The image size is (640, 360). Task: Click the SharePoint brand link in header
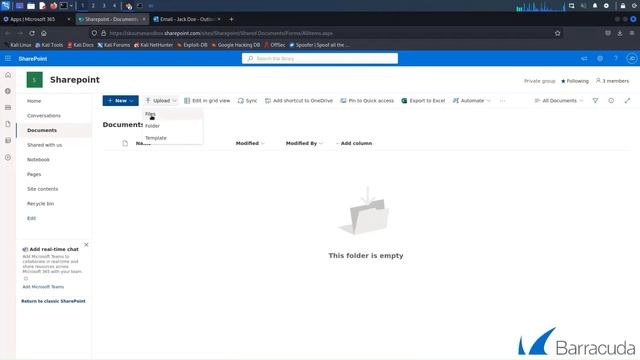tap(33, 59)
